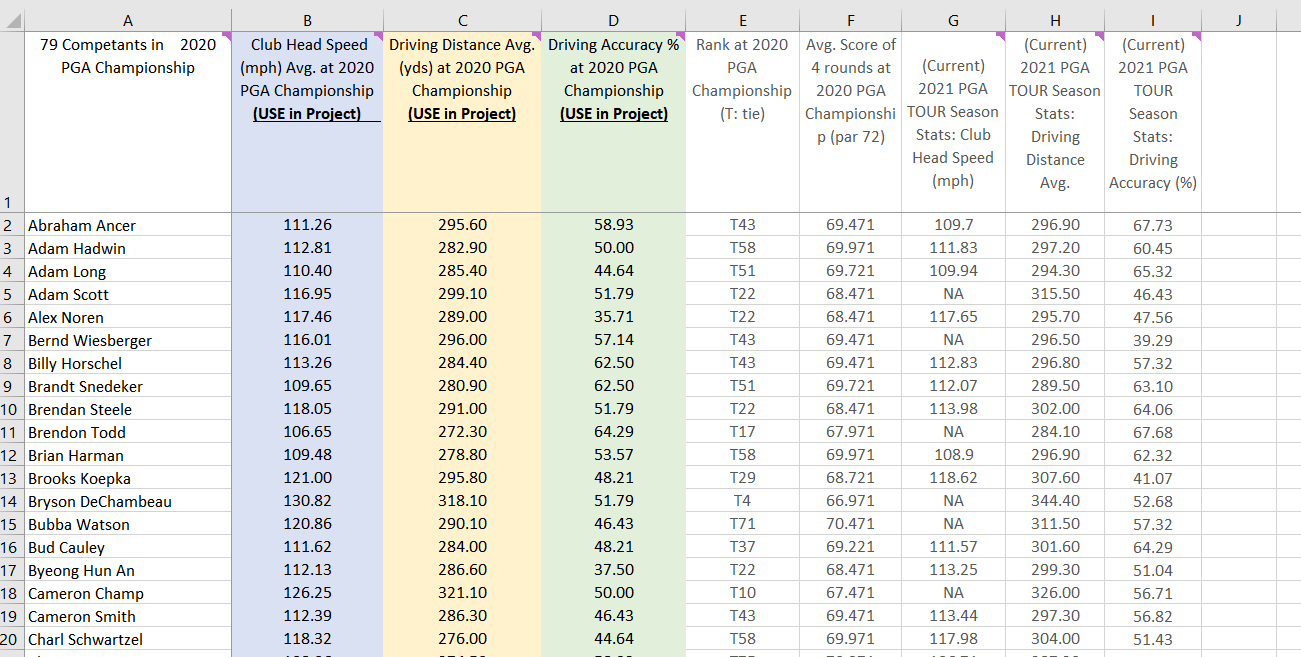The image size is (1301, 657).
Task: Click the Club Head Speed header cell
Action: click(x=307, y=122)
